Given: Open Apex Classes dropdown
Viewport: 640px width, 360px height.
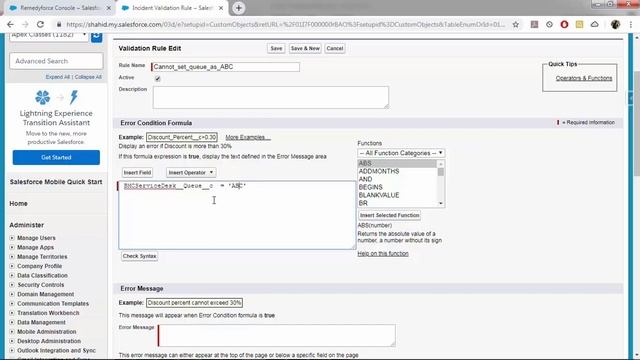Looking at the screenshot, I should (x=49, y=35).
